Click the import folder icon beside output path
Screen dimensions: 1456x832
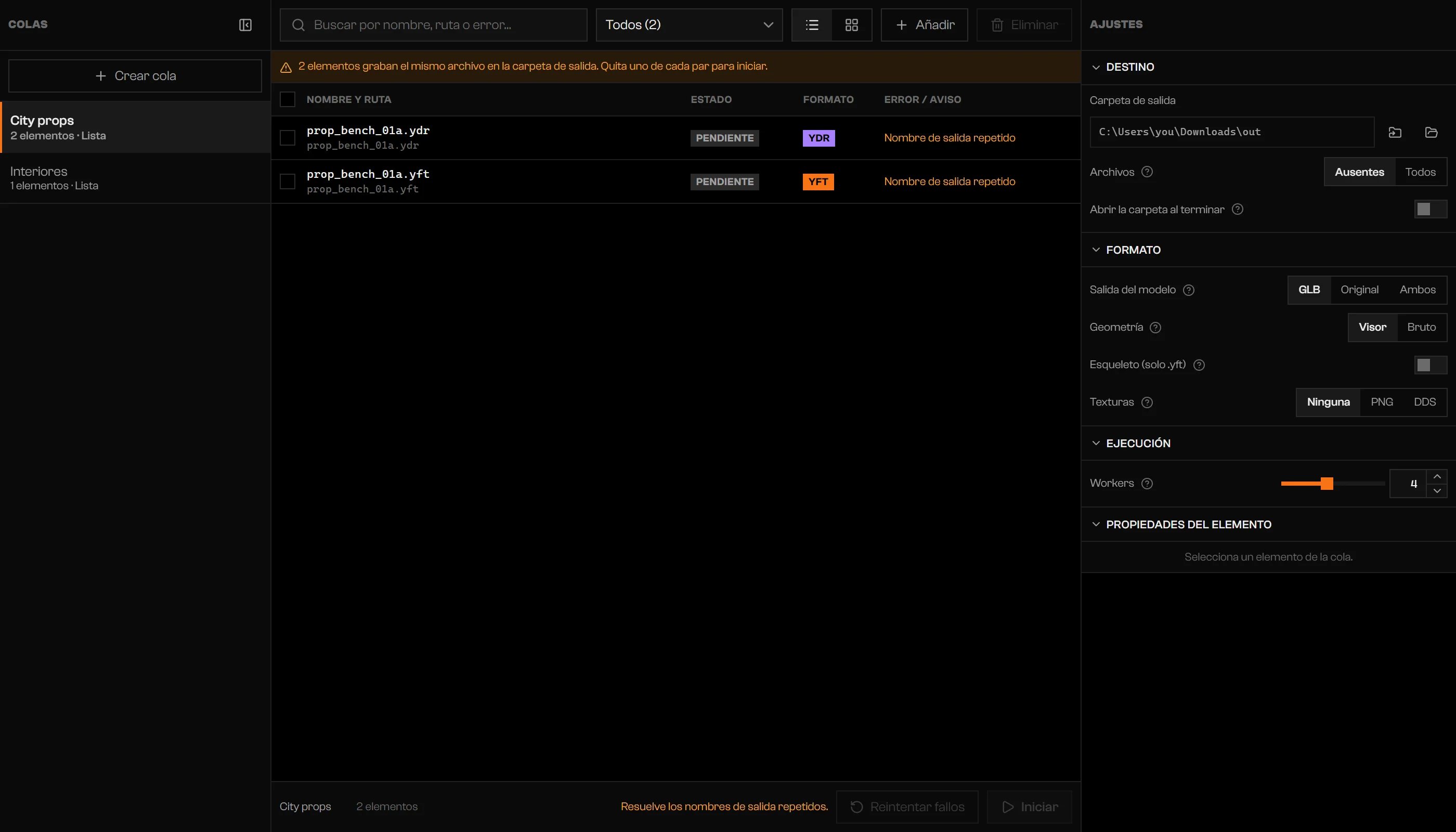click(x=1395, y=132)
